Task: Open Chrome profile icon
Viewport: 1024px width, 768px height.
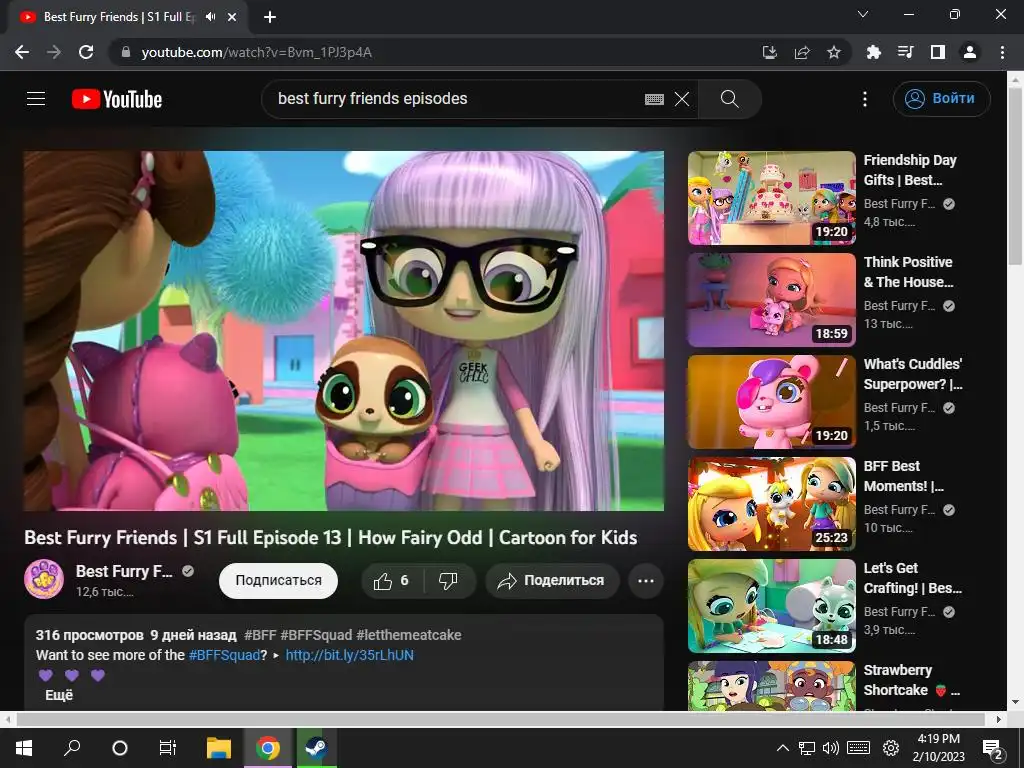Action: [x=970, y=52]
